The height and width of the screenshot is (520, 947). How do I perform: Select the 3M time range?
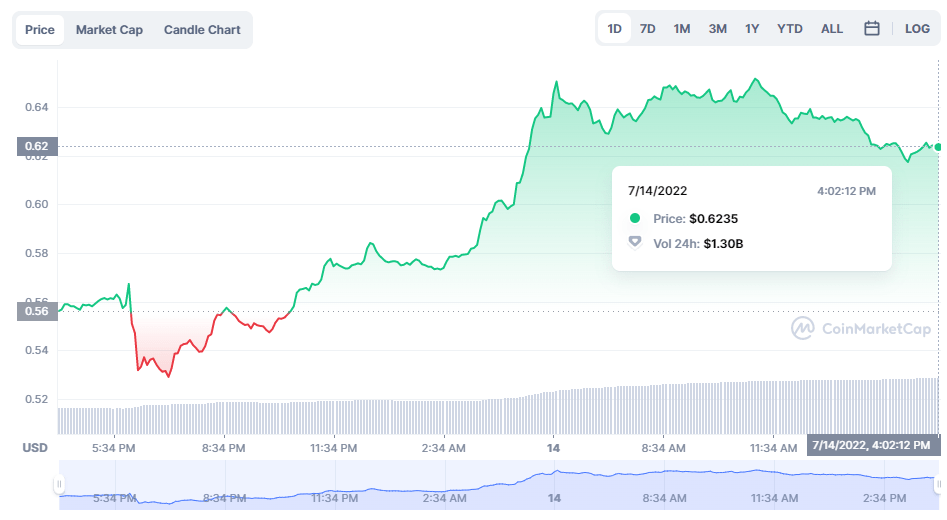pyautogui.click(x=717, y=29)
